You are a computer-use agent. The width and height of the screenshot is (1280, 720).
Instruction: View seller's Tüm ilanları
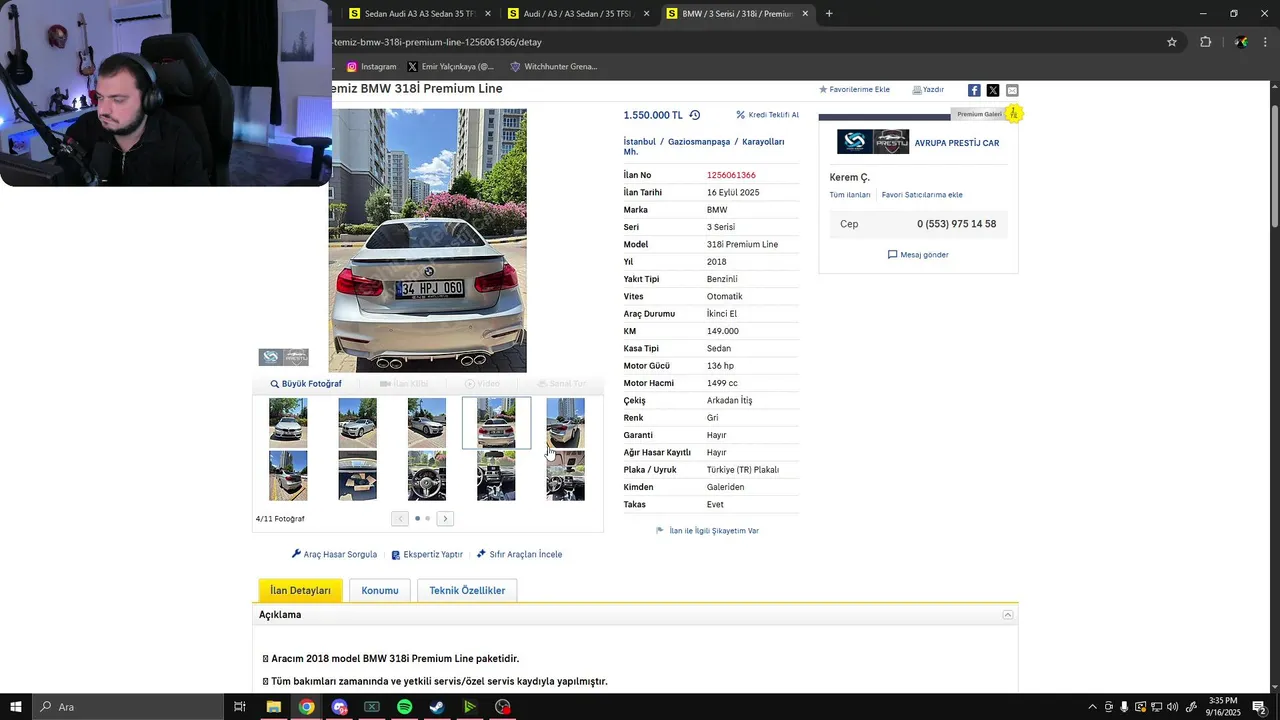point(850,195)
